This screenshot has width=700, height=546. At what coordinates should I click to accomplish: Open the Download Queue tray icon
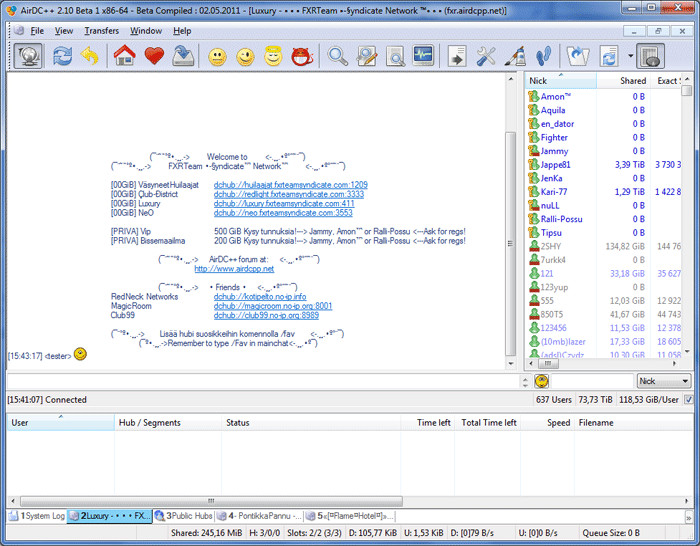183,56
